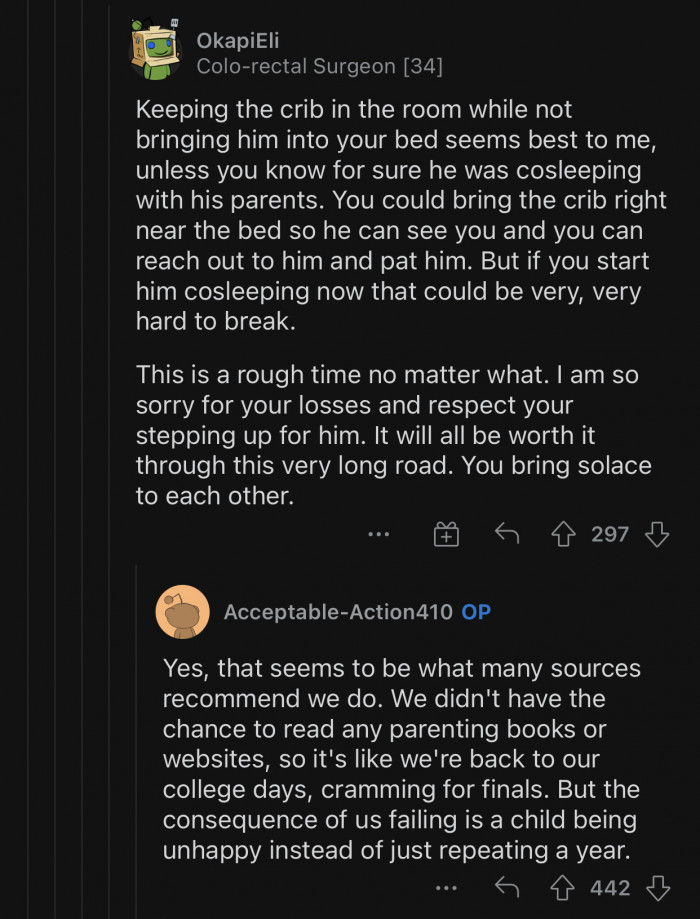Open the overflow menu on OkapiEli's comment
Viewport: 700px width, 919px height.
point(379,534)
